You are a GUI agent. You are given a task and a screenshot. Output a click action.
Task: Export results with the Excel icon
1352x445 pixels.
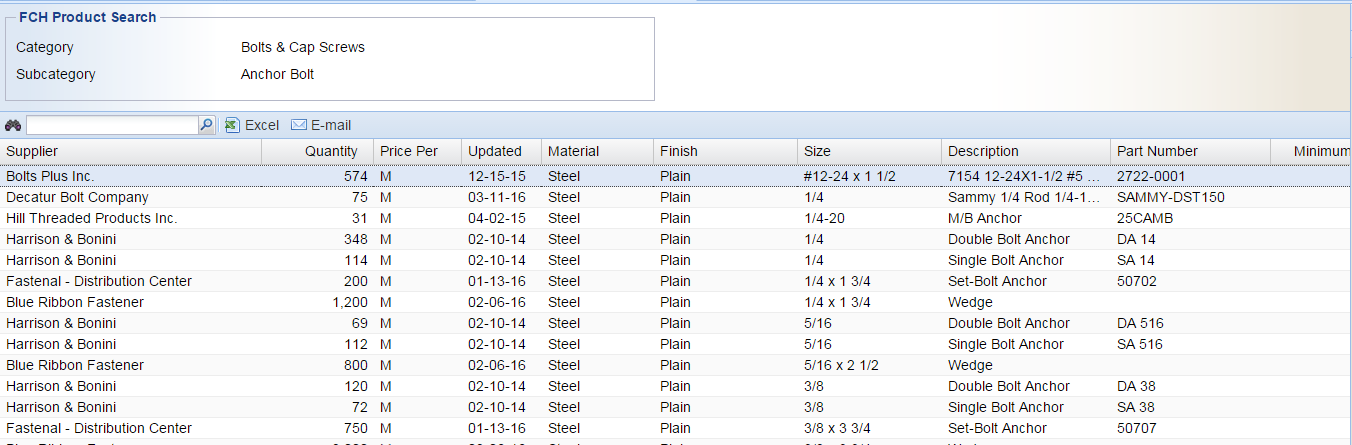click(x=232, y=125)
